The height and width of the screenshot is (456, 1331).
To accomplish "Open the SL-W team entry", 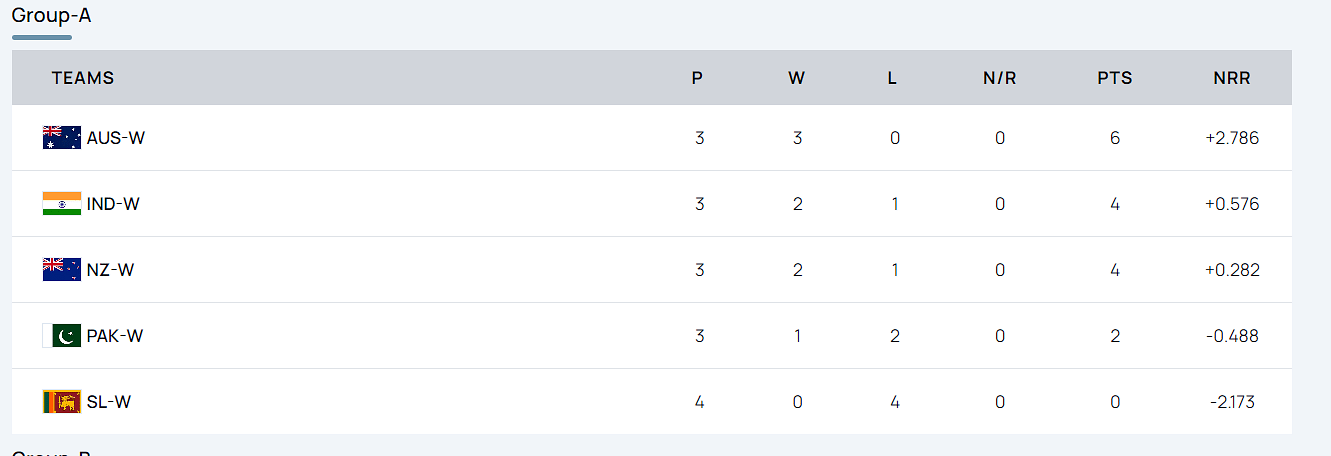I will click(109, 402).
